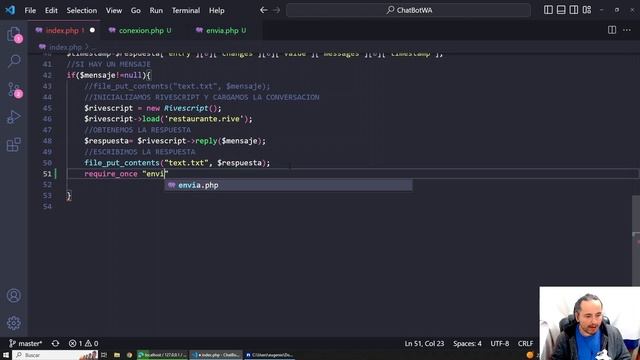Open the Run and Debug view

(14, 117)
